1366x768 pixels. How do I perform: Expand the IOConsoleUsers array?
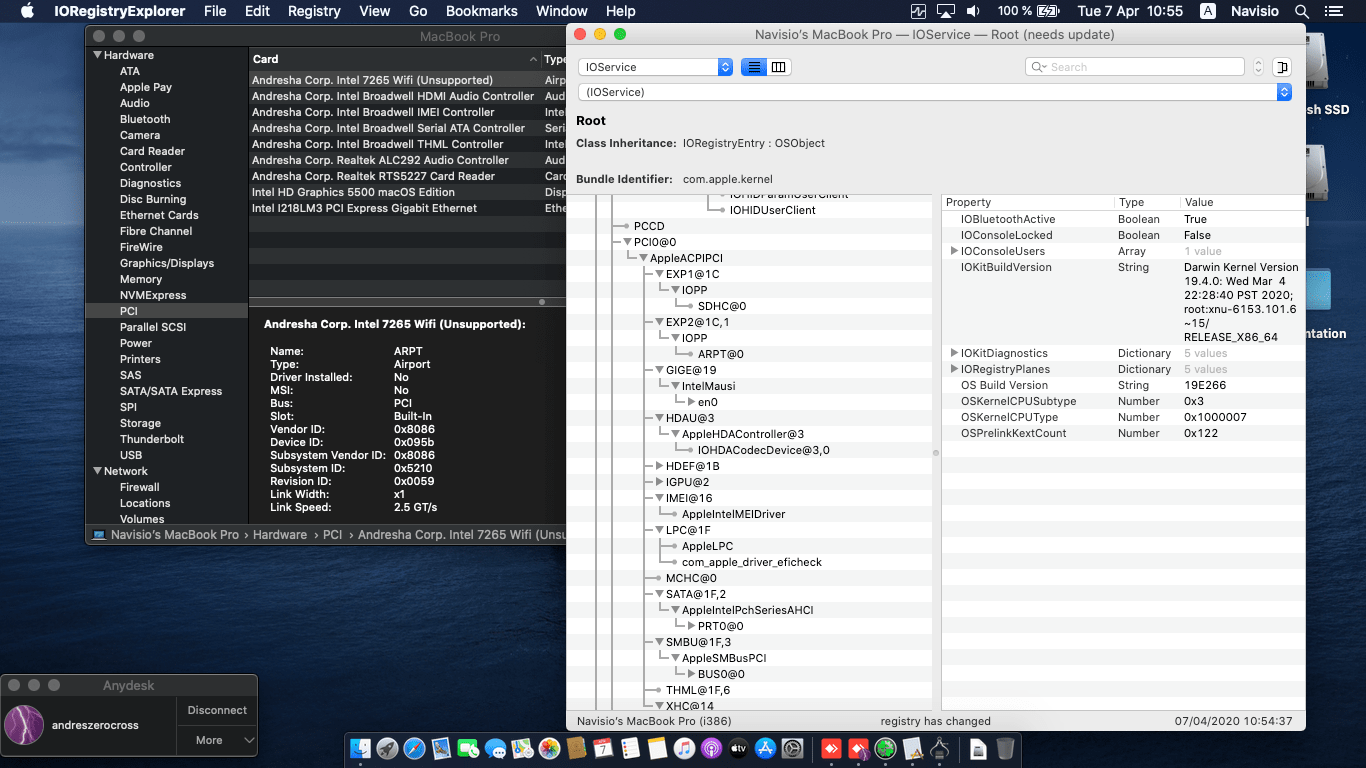coord(954,251)
